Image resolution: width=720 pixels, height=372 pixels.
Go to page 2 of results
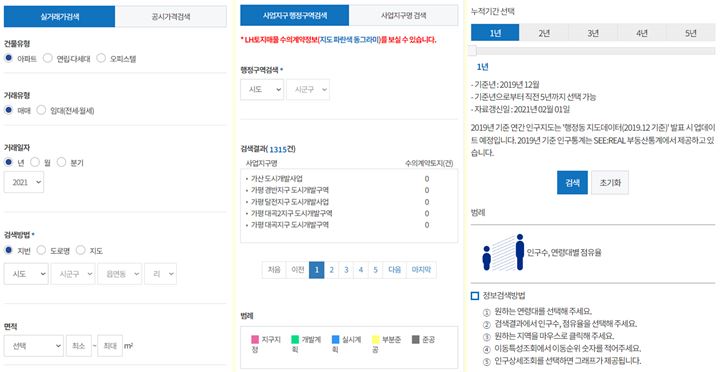coord(332,270)
